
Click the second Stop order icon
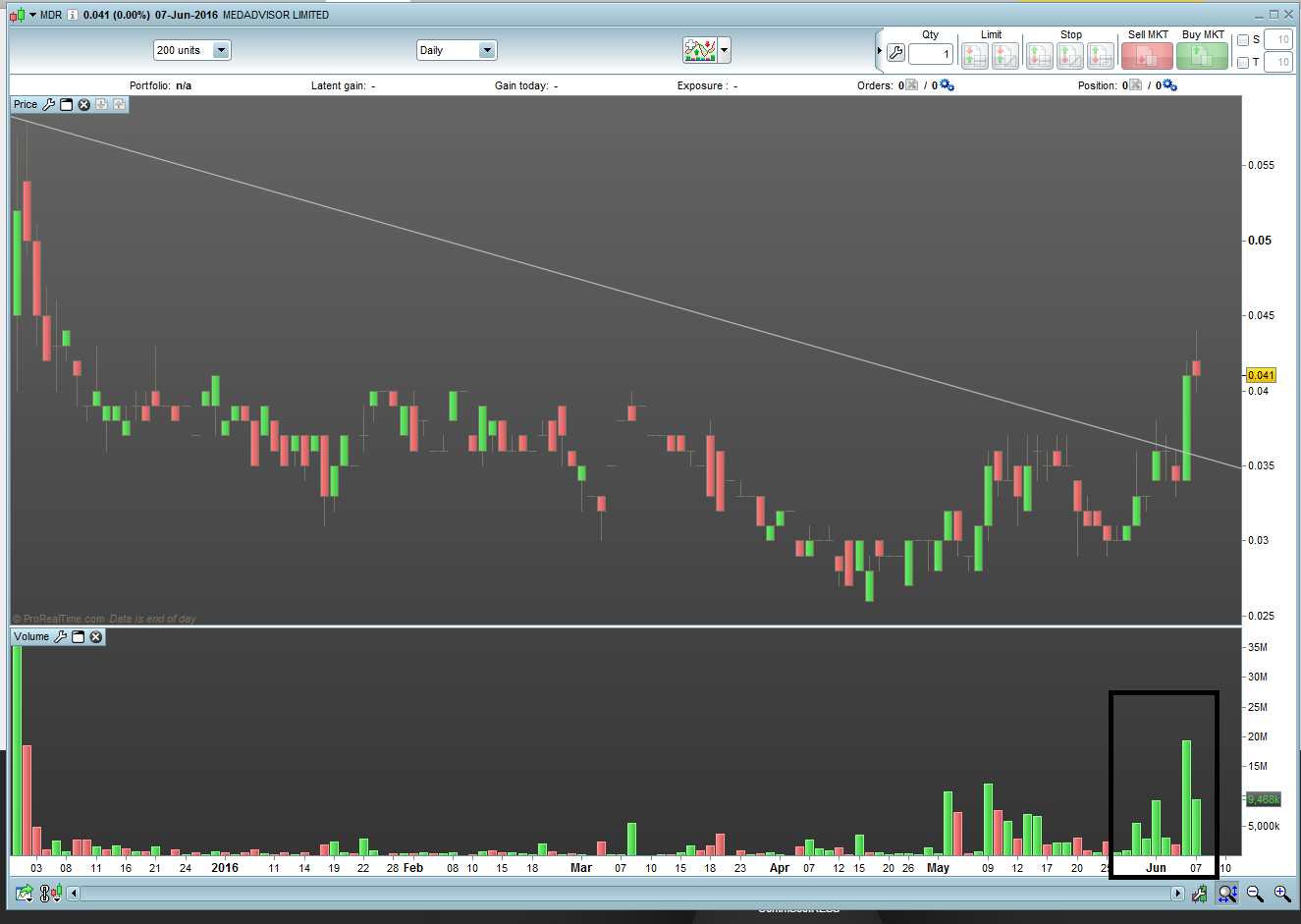[1070, 55]
